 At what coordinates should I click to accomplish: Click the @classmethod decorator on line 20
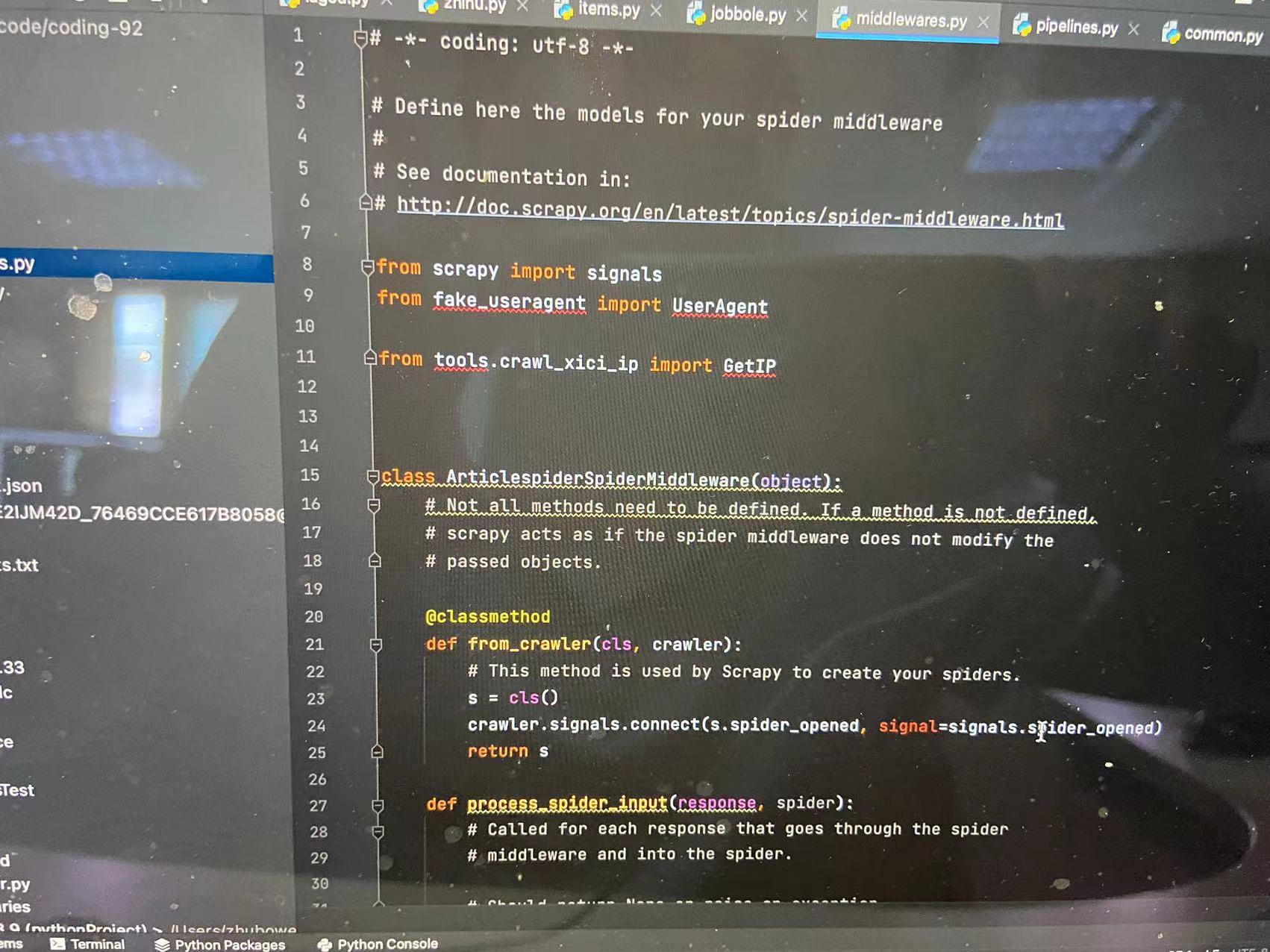pos(488,617)
